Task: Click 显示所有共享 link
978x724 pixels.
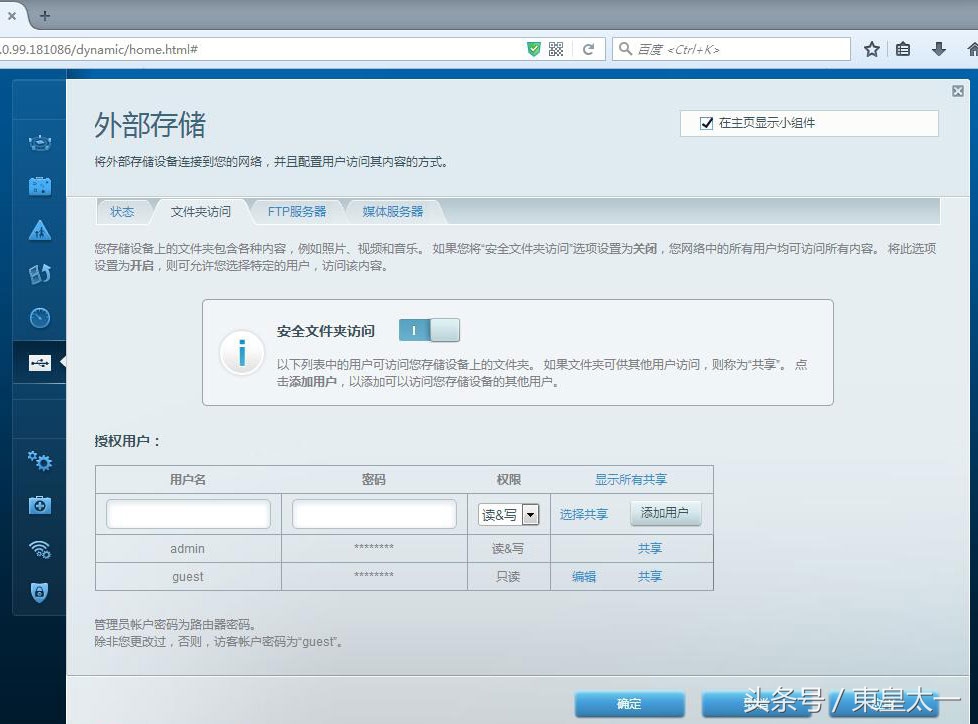Action: (630, 479)
